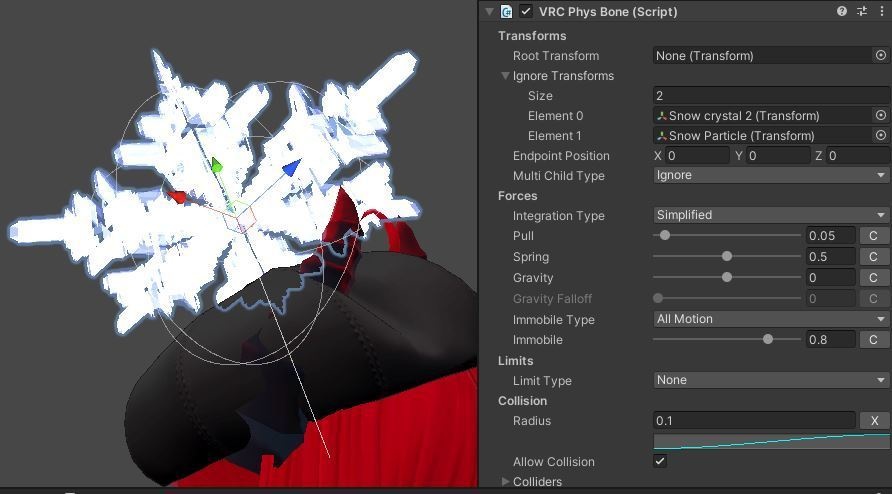Open the Integration Type dropdown
892x494 pixels.
click(x=771, y=215)
